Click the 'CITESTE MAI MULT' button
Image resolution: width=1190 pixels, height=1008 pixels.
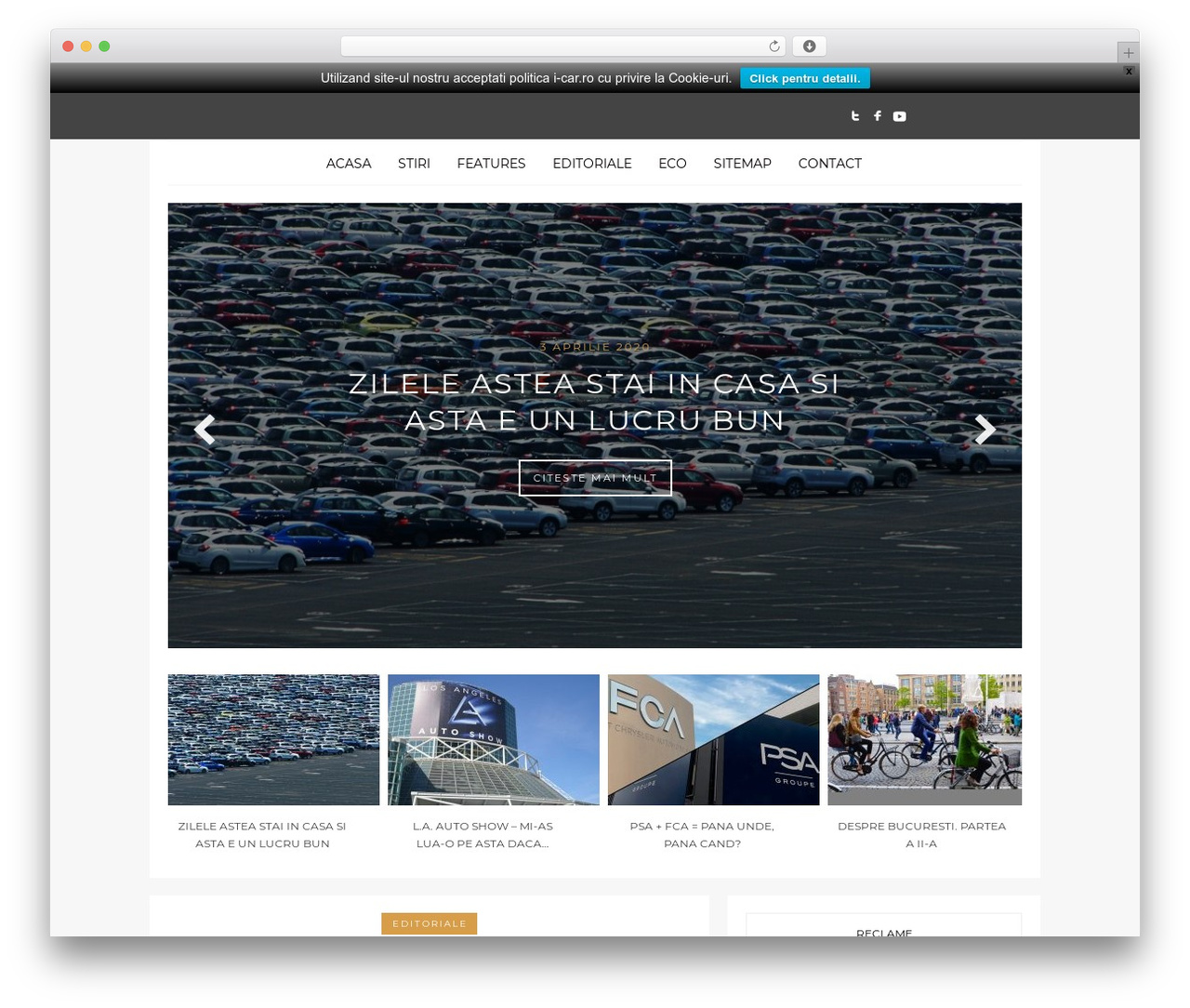point(595,478)
